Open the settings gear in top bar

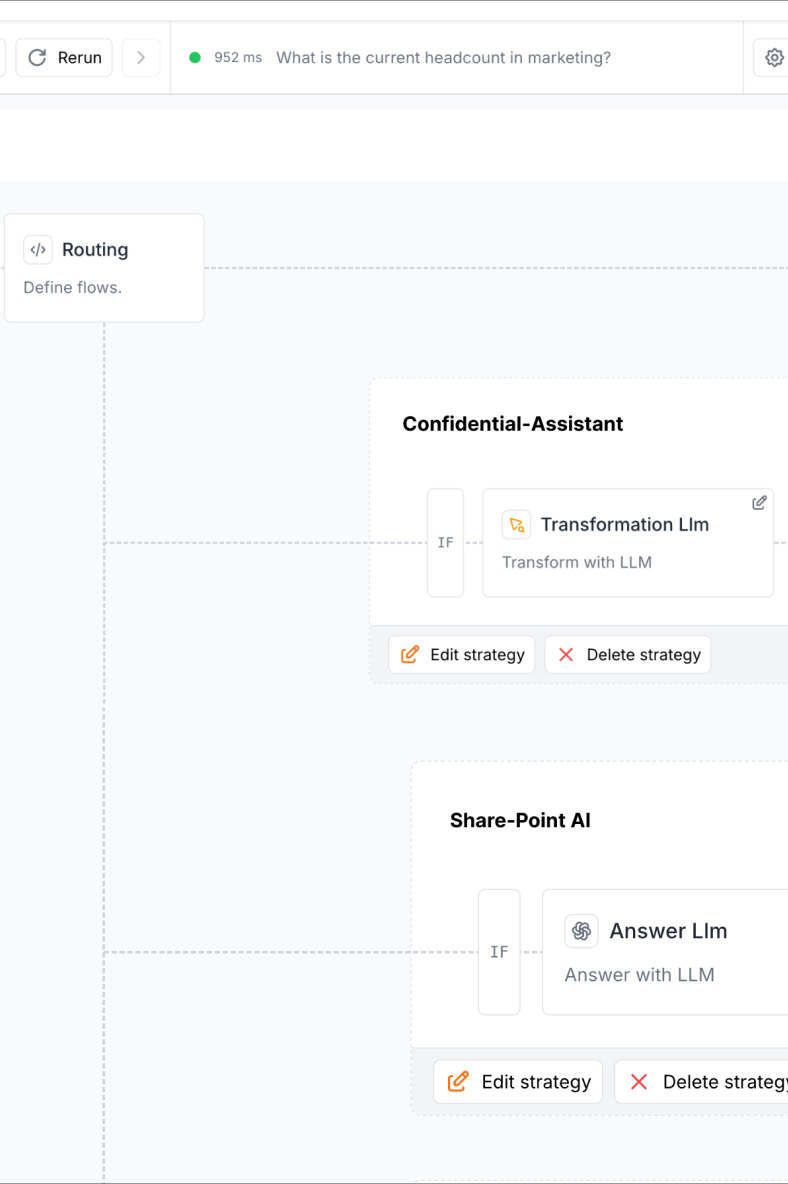pyautogui.click(x=773, y=58)
